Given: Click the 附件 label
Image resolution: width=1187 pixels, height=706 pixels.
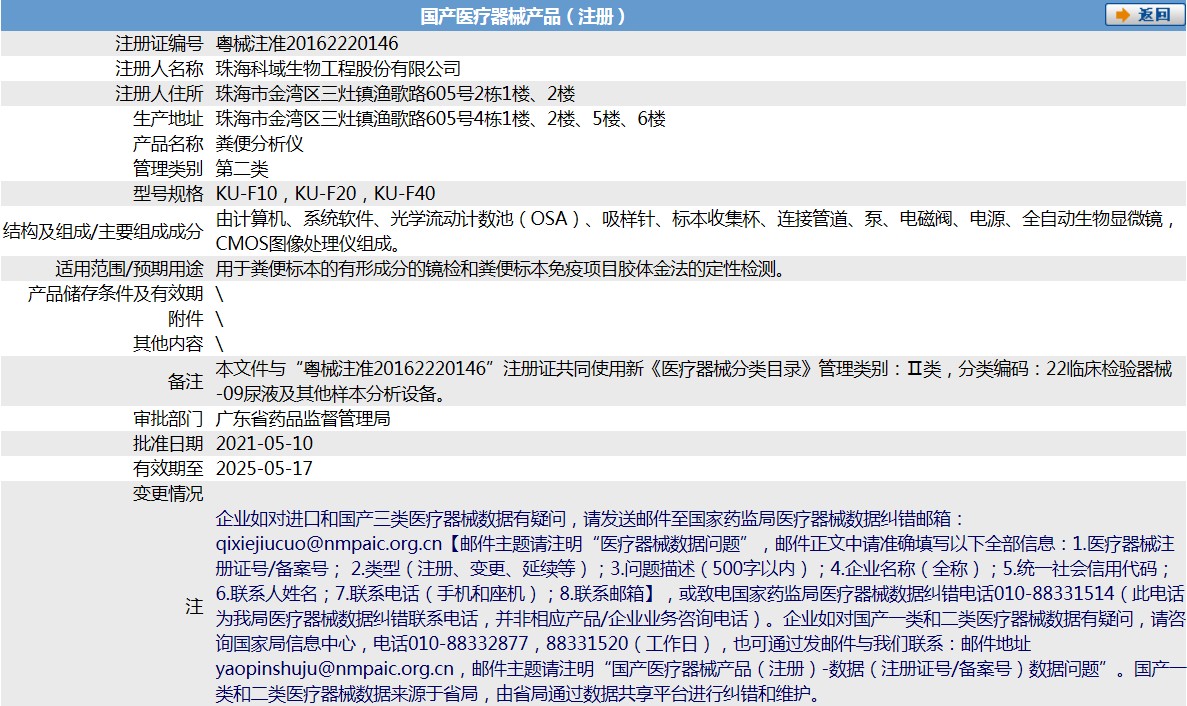Looking at the screenshot, I should (x=185, y=319).
